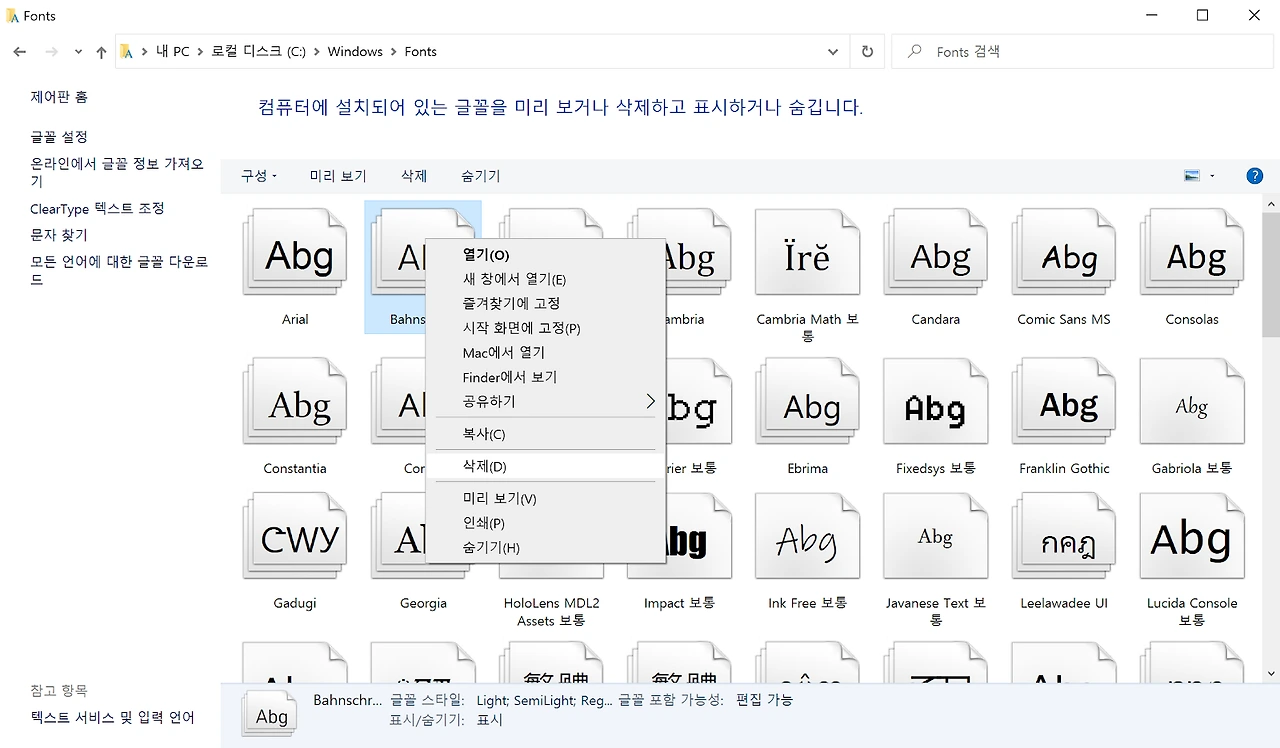Click Windows in the address path
Image resolution: width=1280 pixels, height=748 pixels.
point(355,52)
